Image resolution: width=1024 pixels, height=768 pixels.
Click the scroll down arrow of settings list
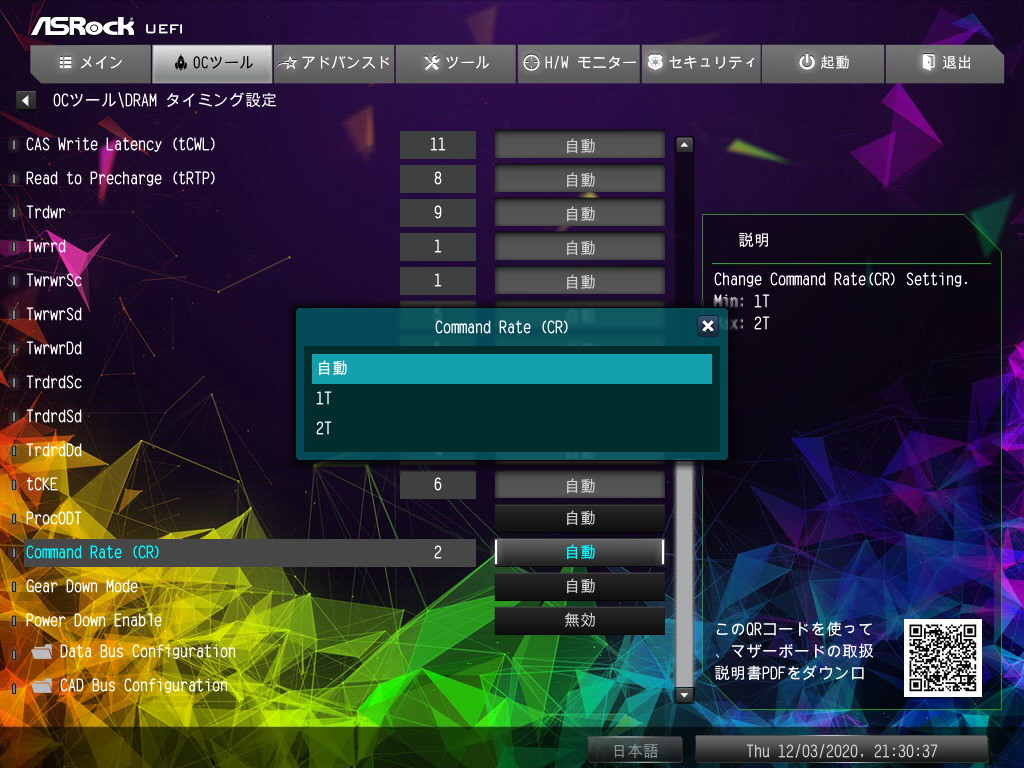[x=684, y=695]
